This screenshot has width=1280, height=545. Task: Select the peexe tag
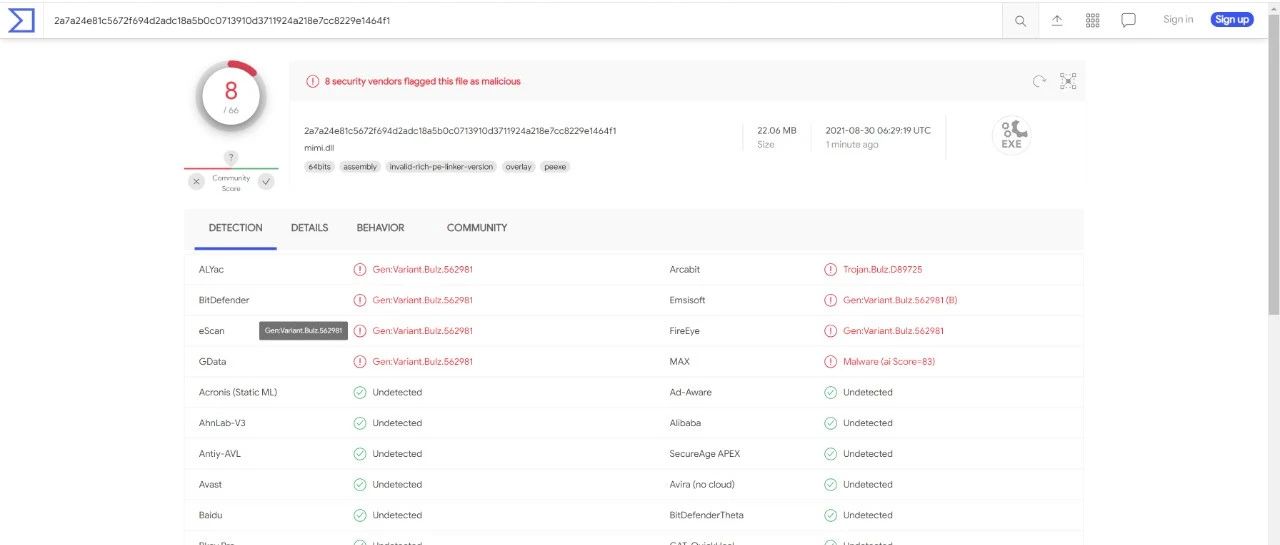(x=555, y=167)
